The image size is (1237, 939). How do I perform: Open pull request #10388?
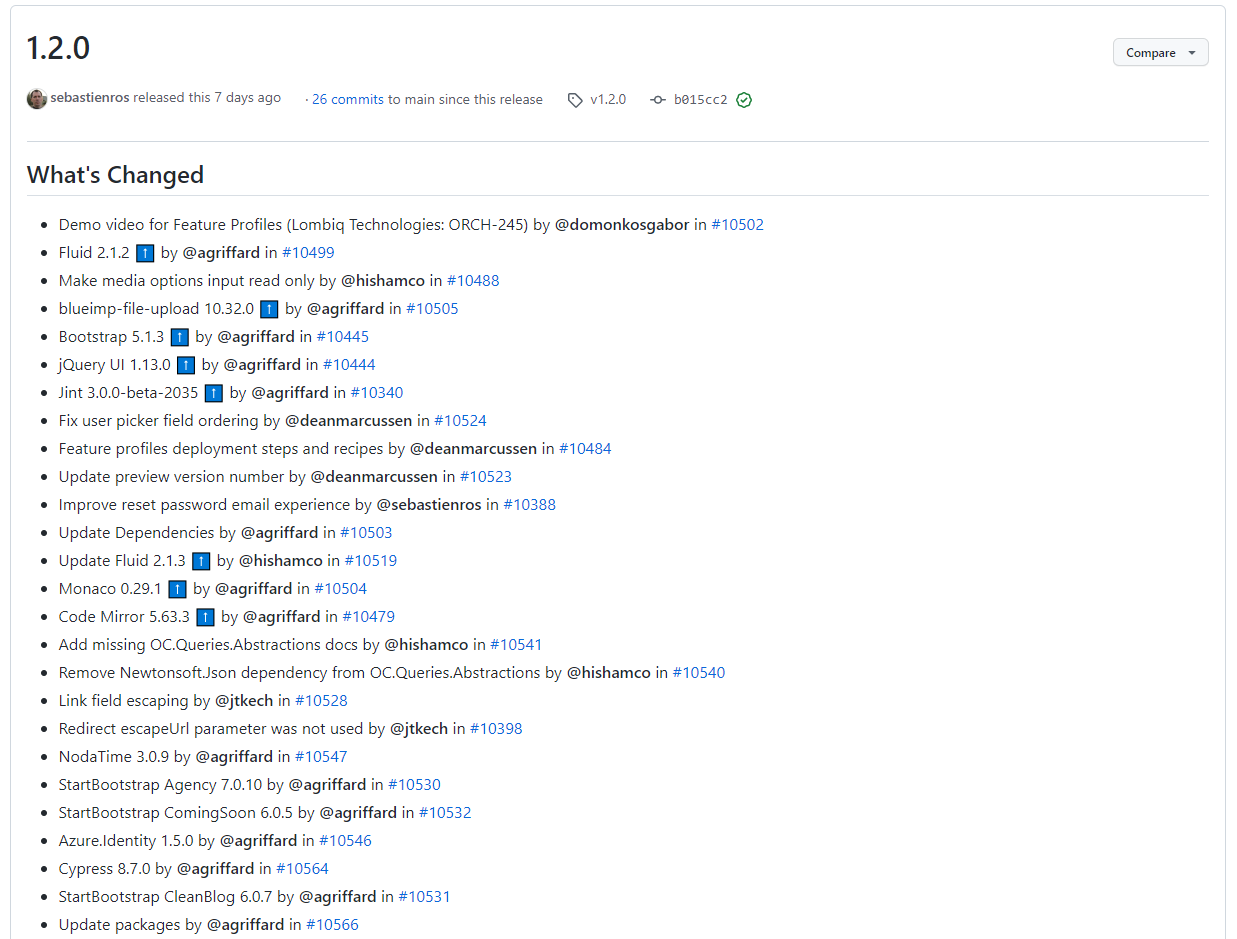pos(529,505)
